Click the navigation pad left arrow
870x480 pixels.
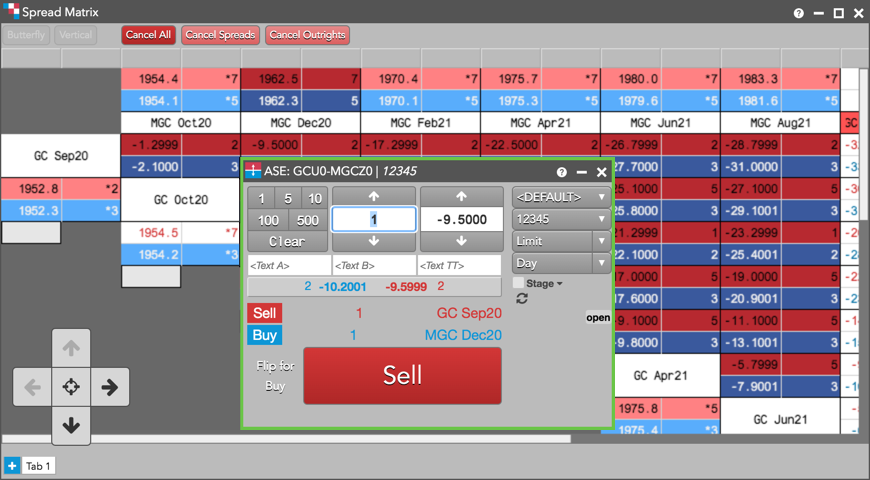point(32,387)
